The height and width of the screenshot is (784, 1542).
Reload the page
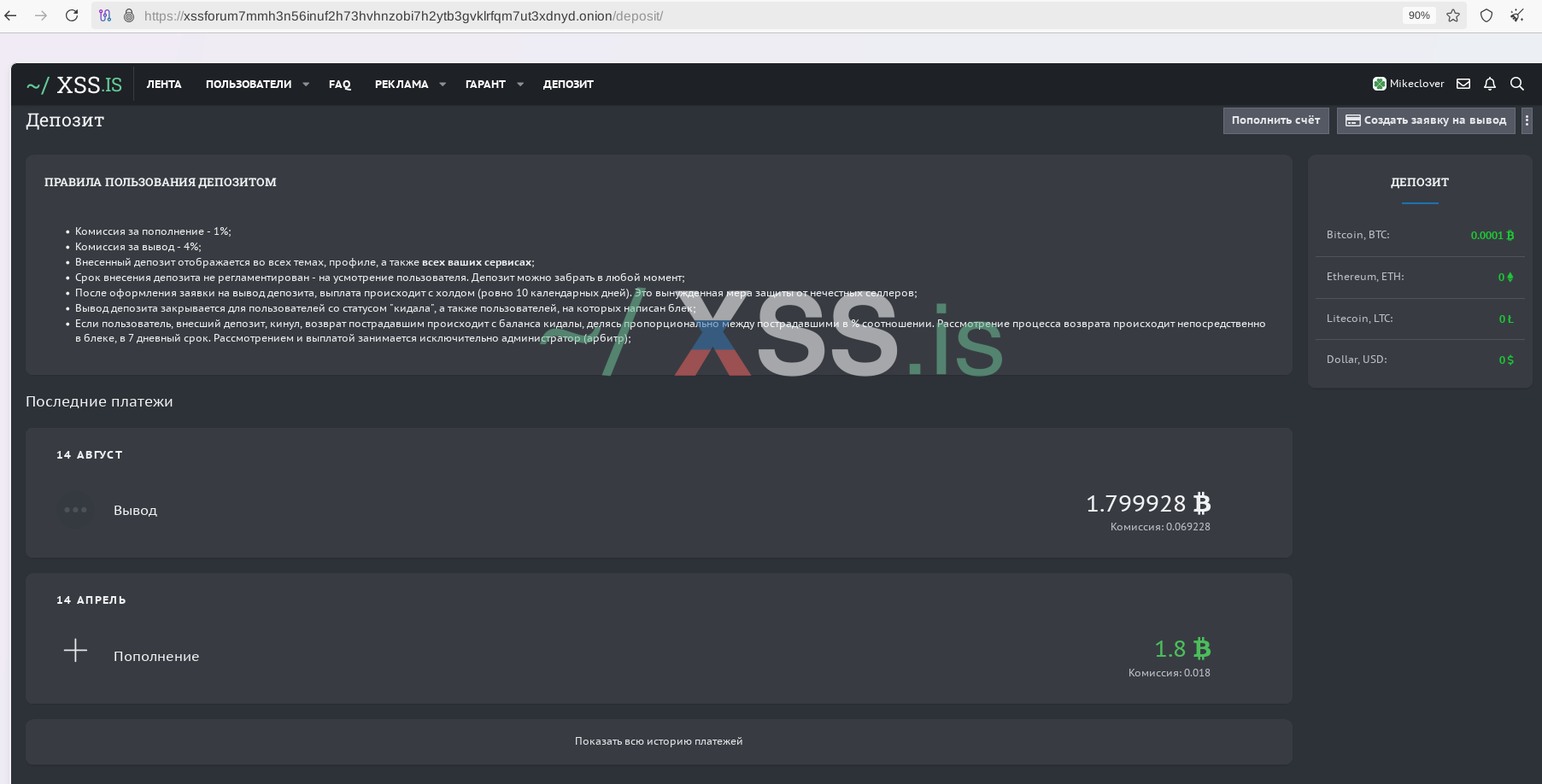click(x=72, y=15)
